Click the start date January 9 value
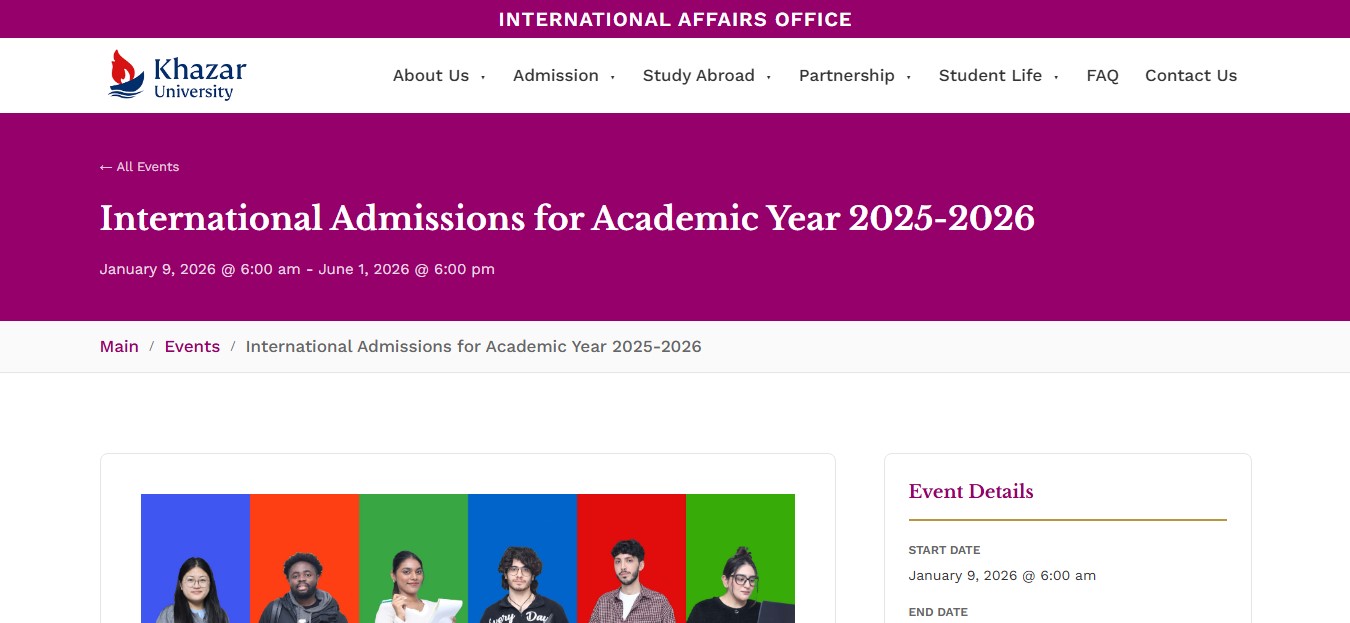1350x623 pixels. coord(1002,575)
